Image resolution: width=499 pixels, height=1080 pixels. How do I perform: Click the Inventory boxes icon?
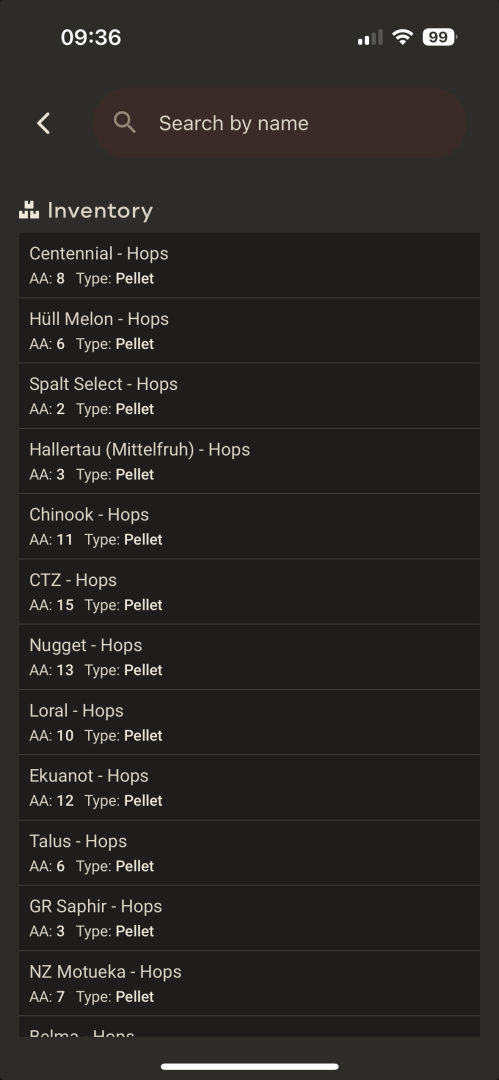pos(29,210)
